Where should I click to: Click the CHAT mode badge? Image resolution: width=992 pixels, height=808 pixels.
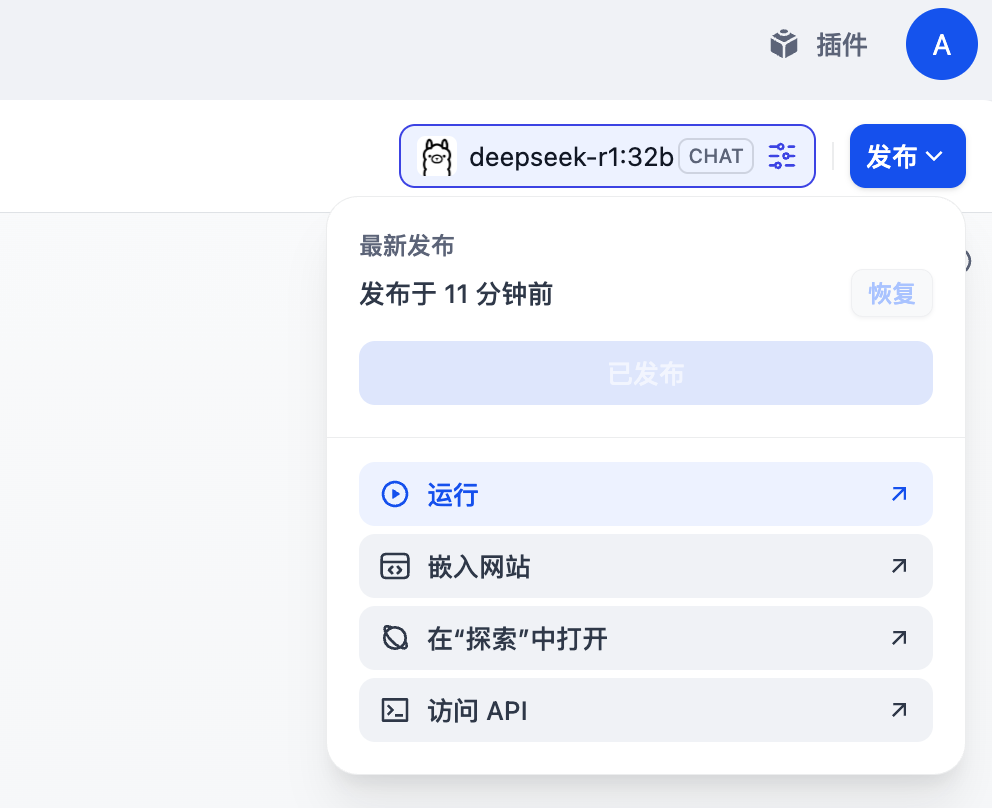pos(716,156)
